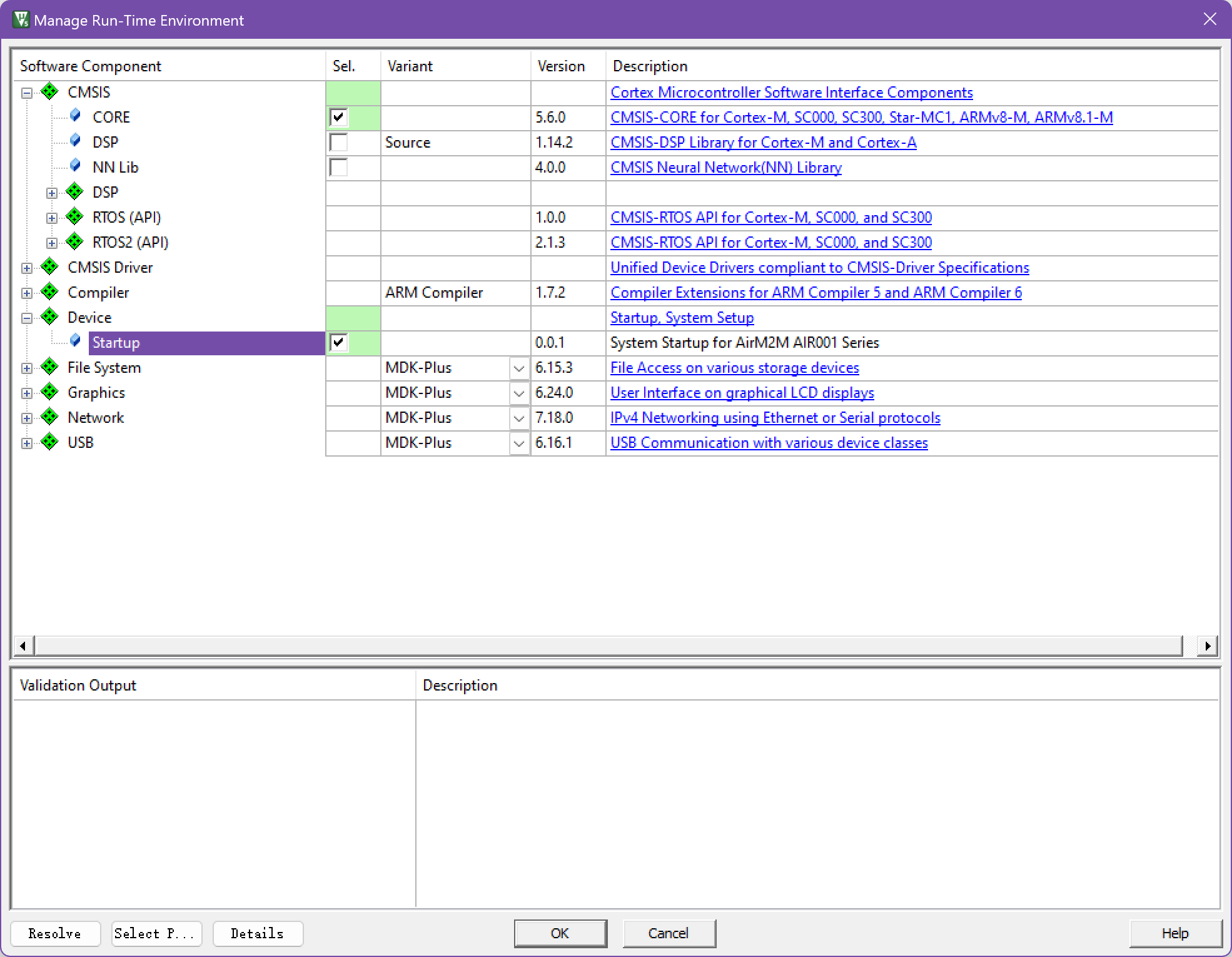Click the green diamond icon next to Network
The width and height of the screenshot is (1232, 957).
49,417
